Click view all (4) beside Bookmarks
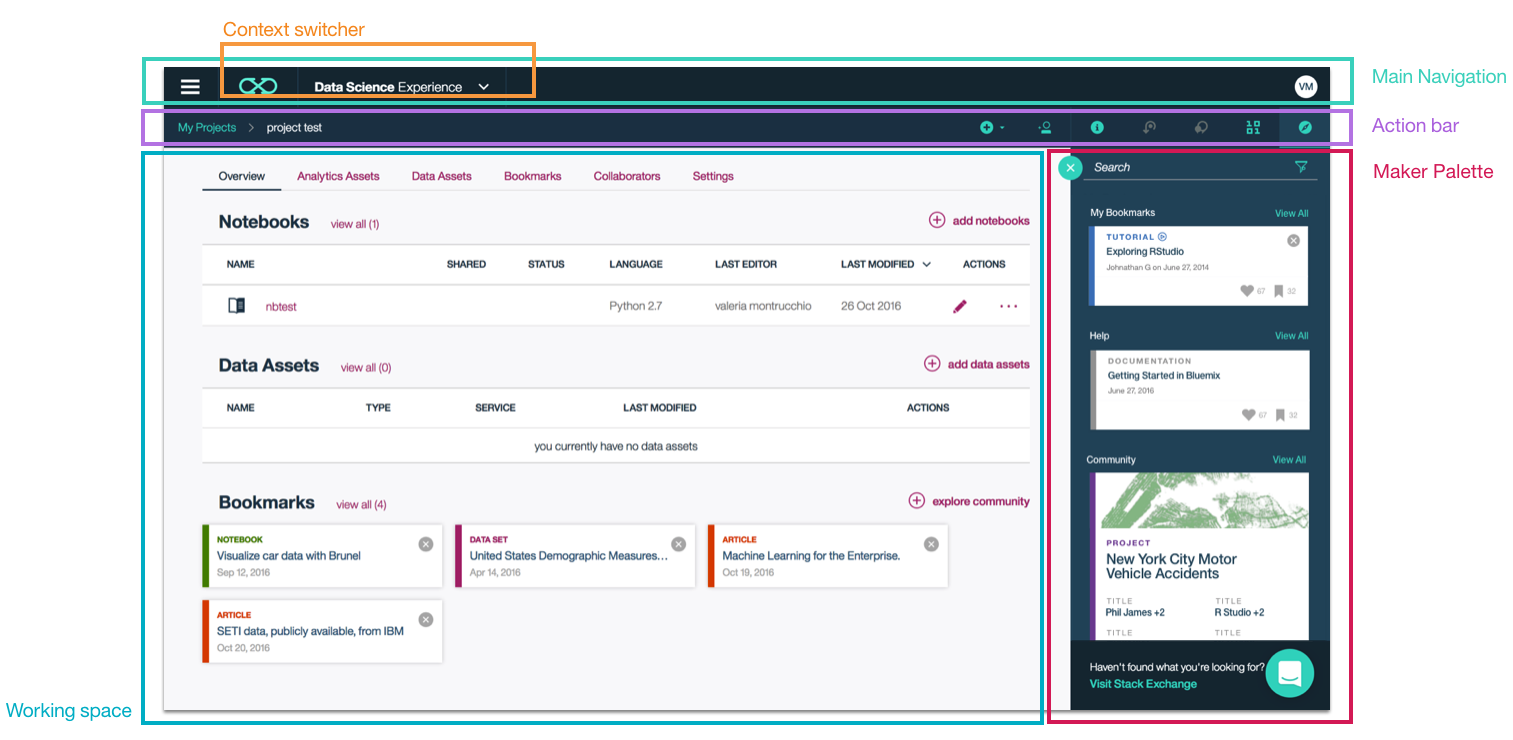The height and width of the screenshot is (740, 1513). point(361,505)
